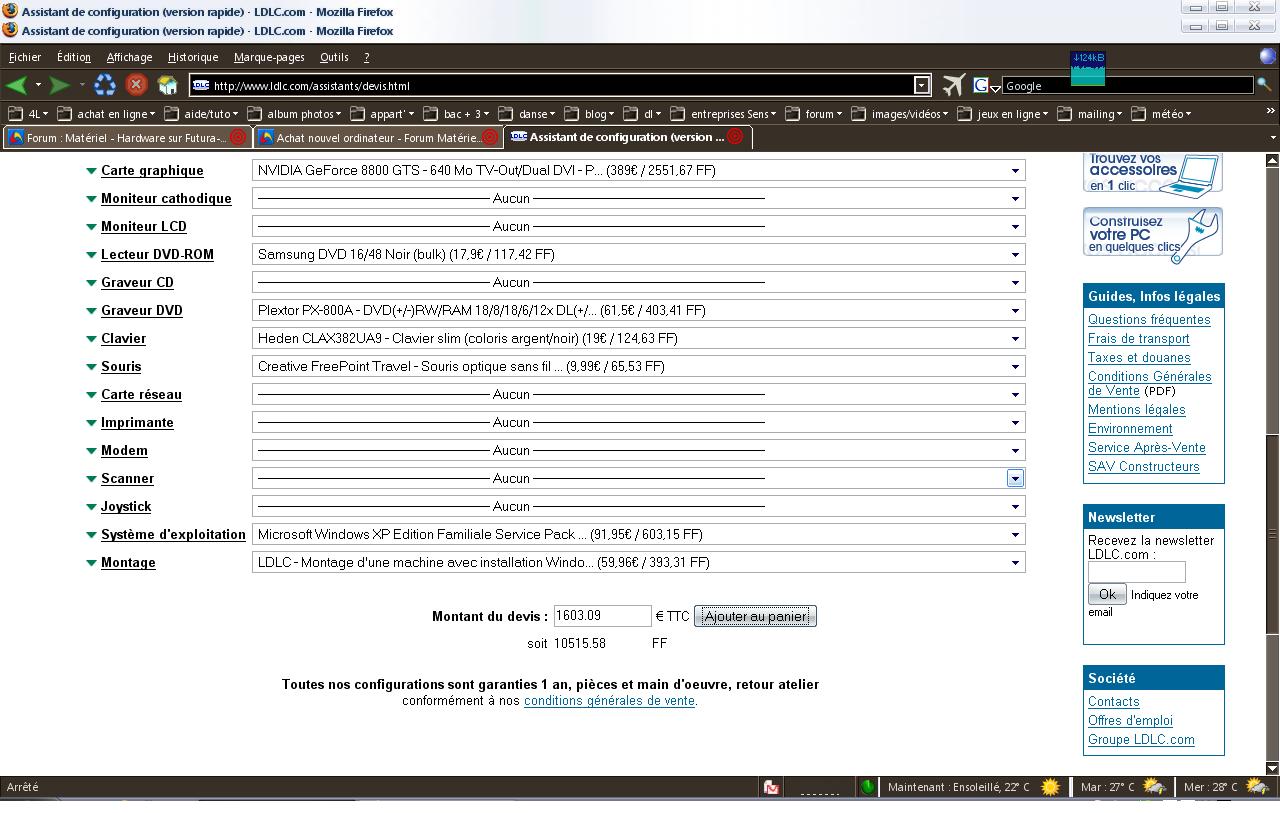
Task: Open the Groupe LDLC.com link
Action: coord(1141,740)
